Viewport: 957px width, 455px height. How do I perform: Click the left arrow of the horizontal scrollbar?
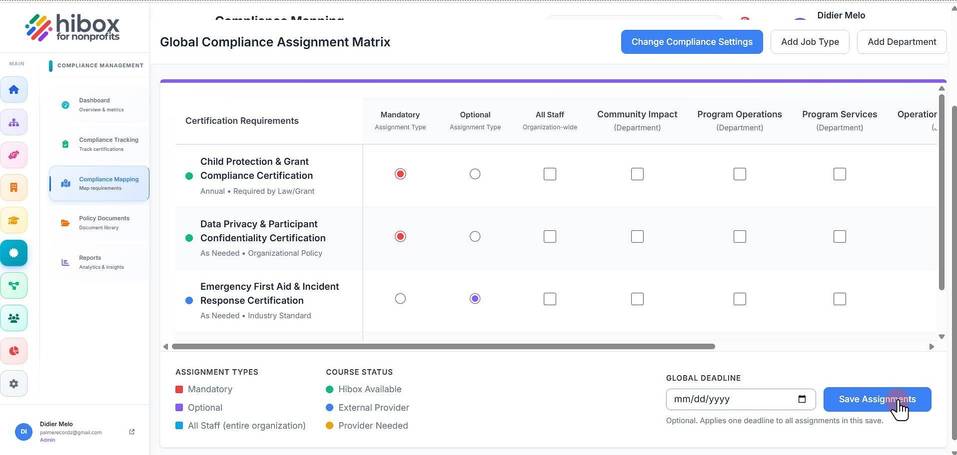(x=165, y=346)
